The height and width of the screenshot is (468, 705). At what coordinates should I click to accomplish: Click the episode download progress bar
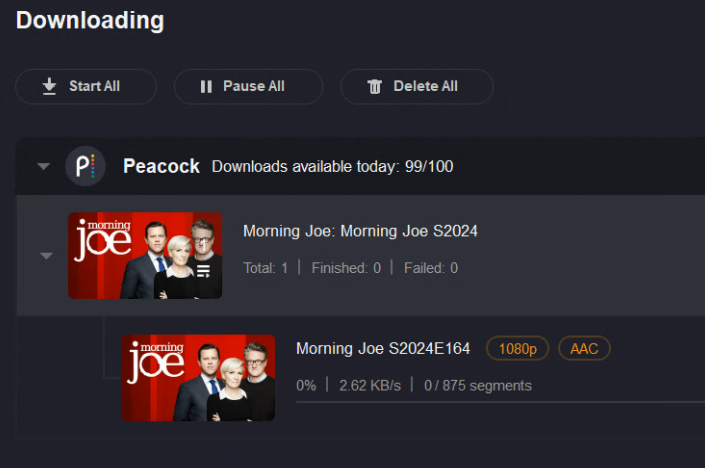point(500,402)
